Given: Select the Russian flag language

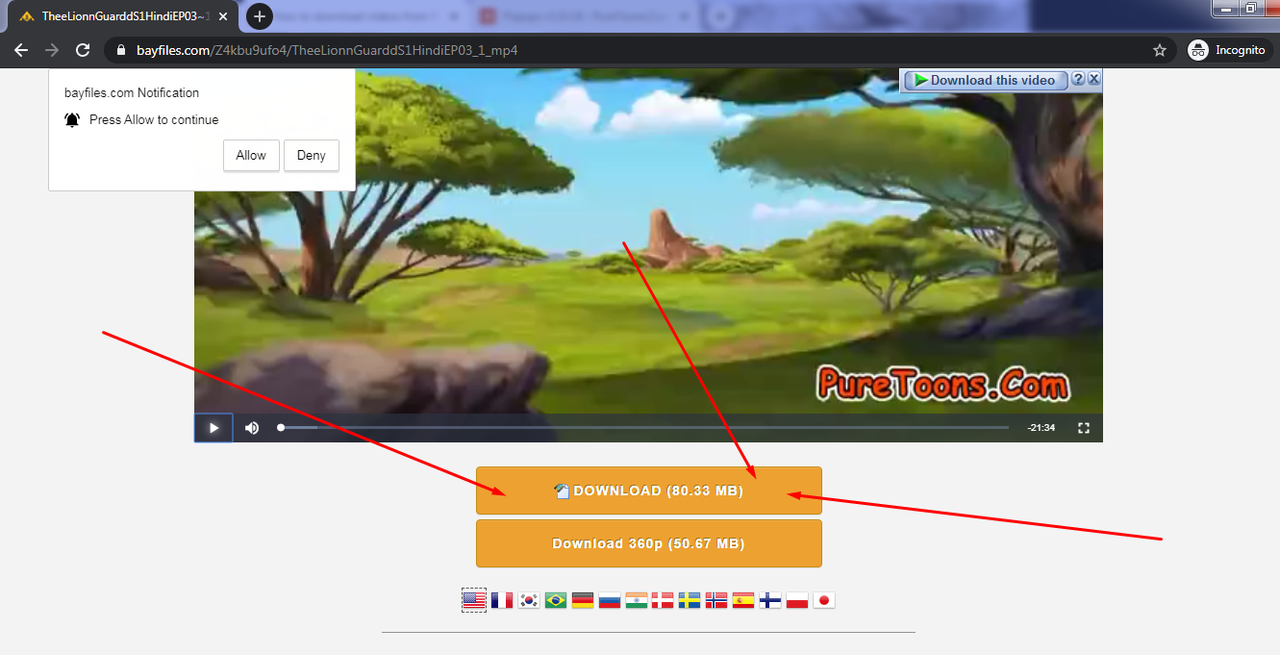Looking at the screenshot, I should pos(610,600).
